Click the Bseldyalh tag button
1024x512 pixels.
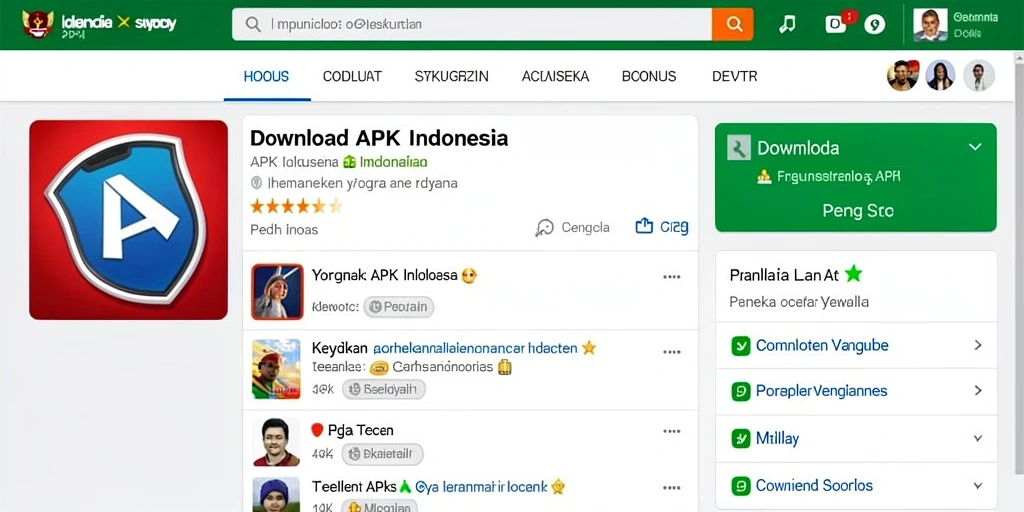click(x=384, y=390)
